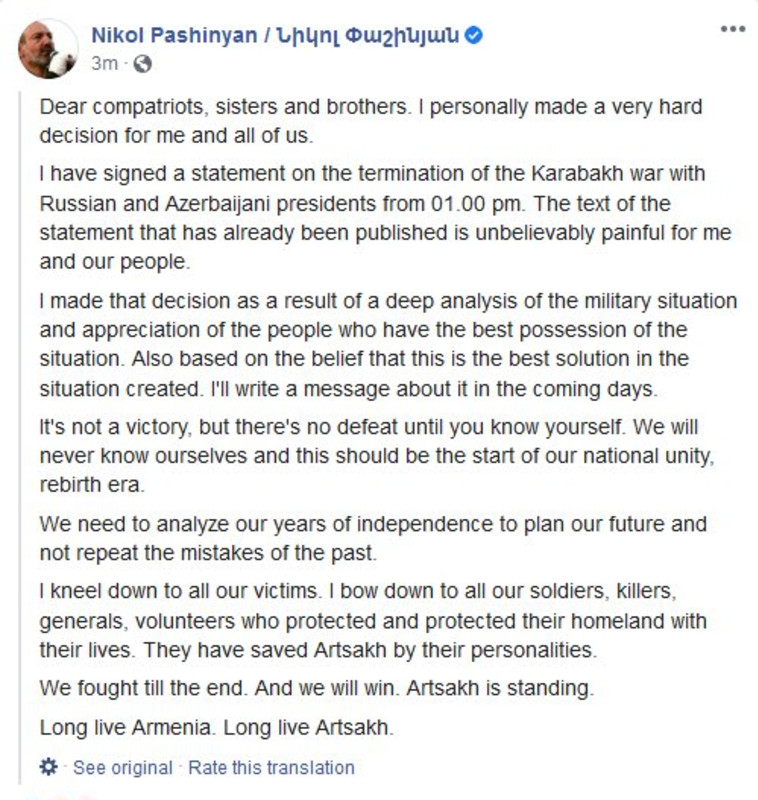Viewport: 758px width, 800px height.
Task: Click Nikol Pashinyan's profile picture
Action: coord(48,48)
